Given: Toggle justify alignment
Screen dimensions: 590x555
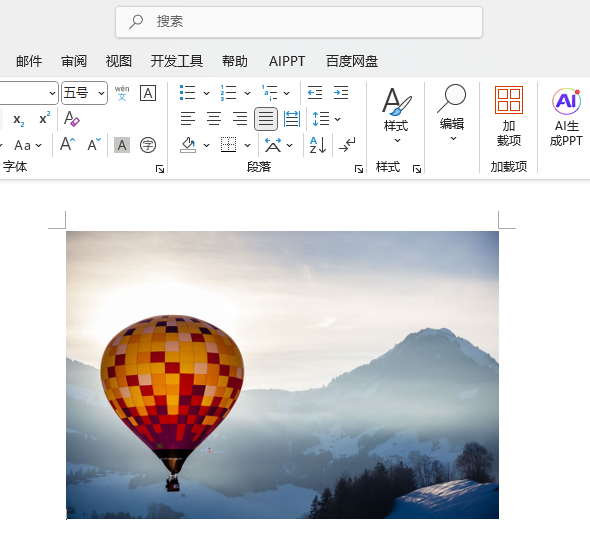Looking at the screenshot, I should click(x=266, y=119).
